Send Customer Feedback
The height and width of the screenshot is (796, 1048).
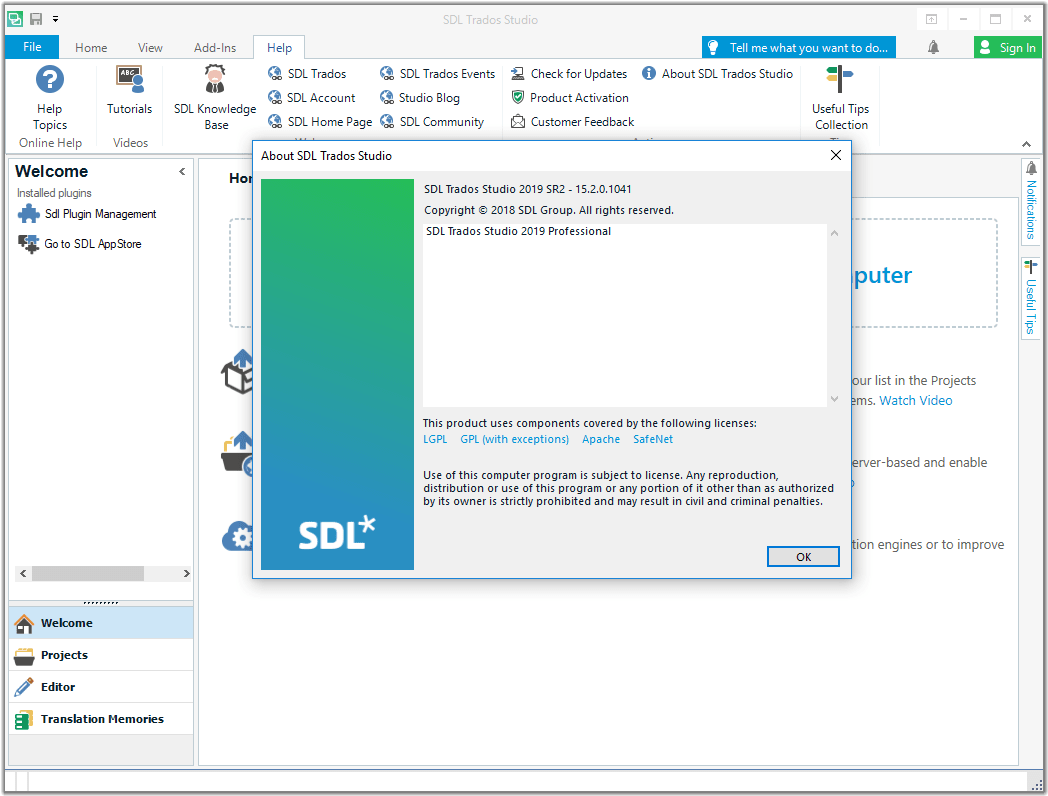click(x=572, y=121)
